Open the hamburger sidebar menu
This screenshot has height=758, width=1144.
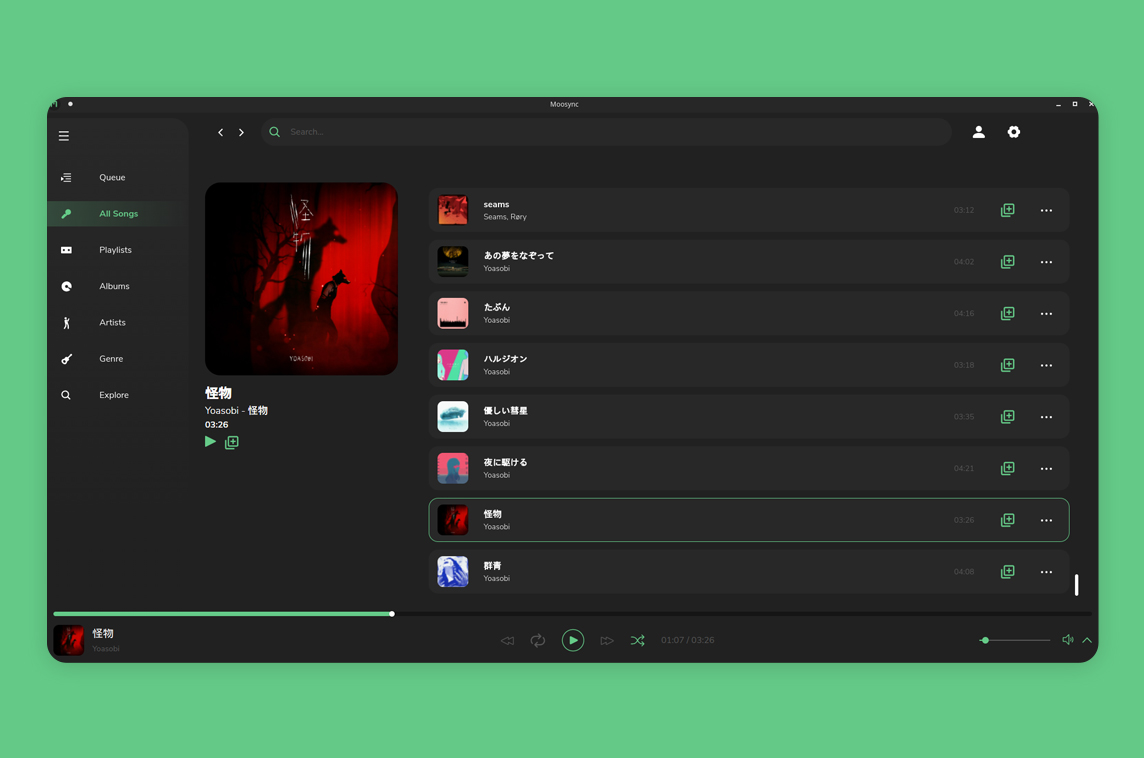tap(64, 136)
